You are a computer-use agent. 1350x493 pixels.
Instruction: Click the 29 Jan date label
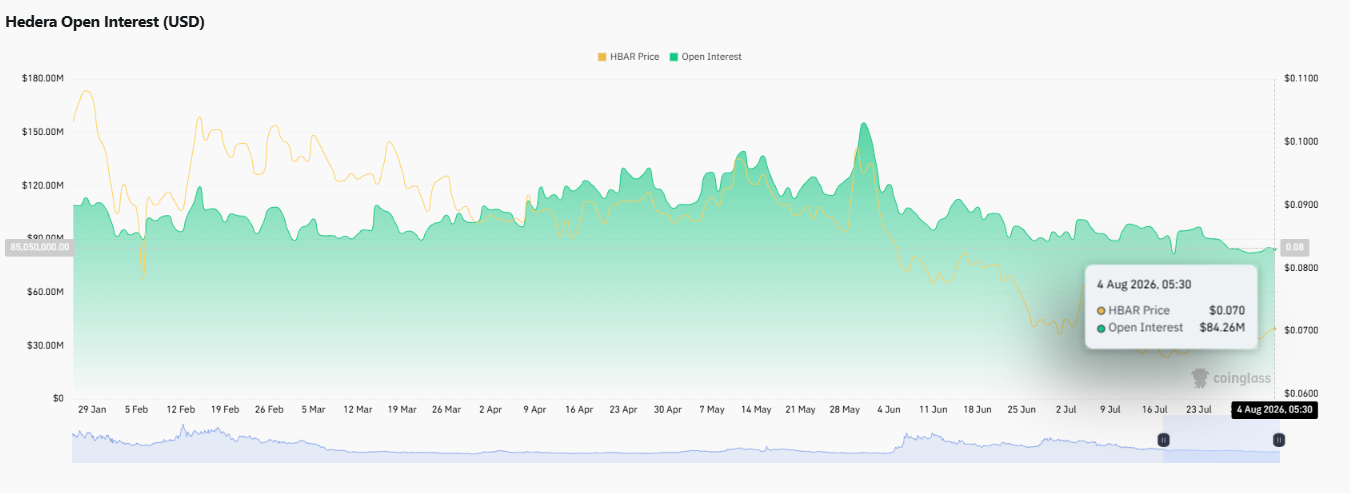(93, 410)
